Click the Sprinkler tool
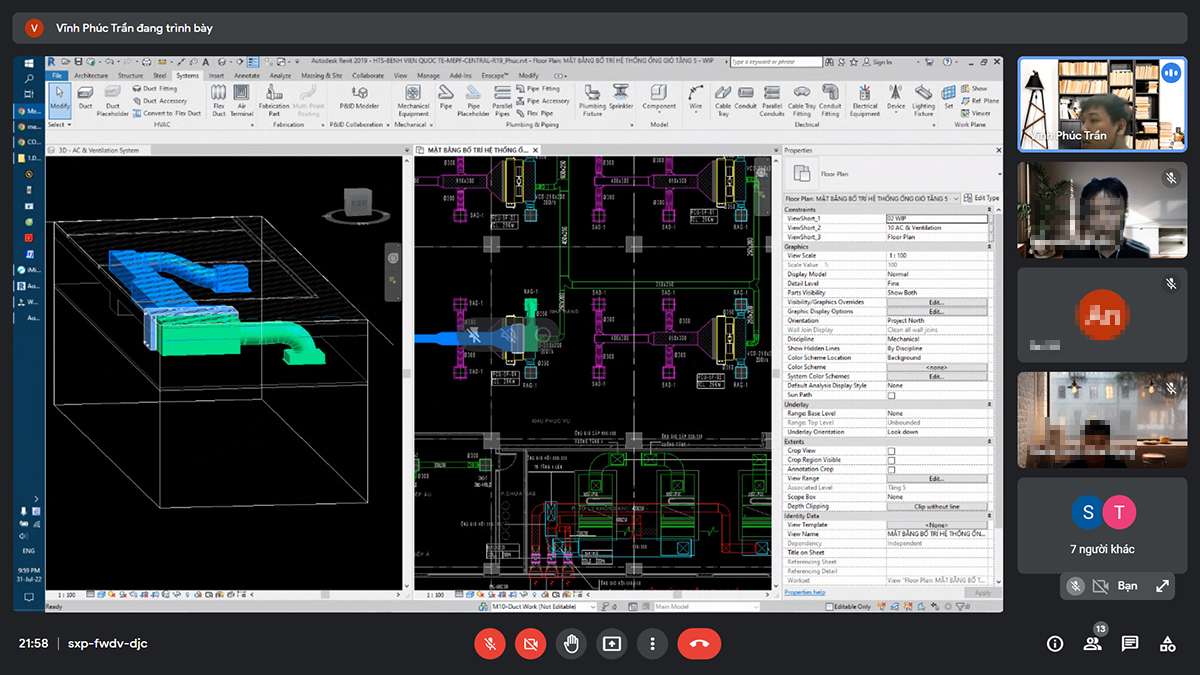This screenshot has width=1200, height=675. pyautogui.click(x=621, y=96)
